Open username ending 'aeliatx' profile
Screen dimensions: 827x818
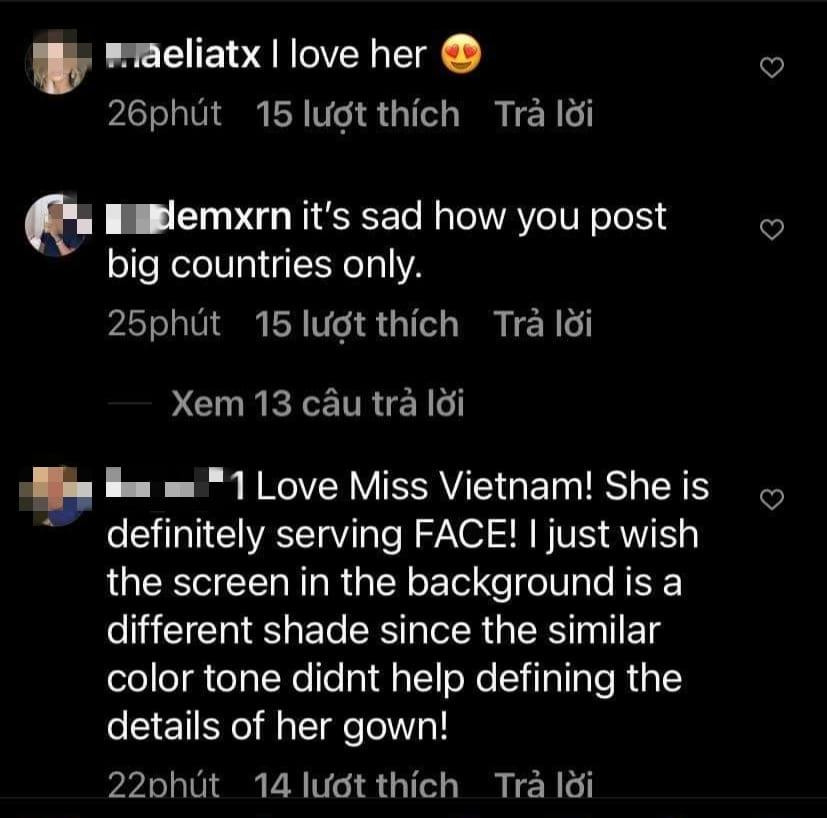(x=185, y=56)
